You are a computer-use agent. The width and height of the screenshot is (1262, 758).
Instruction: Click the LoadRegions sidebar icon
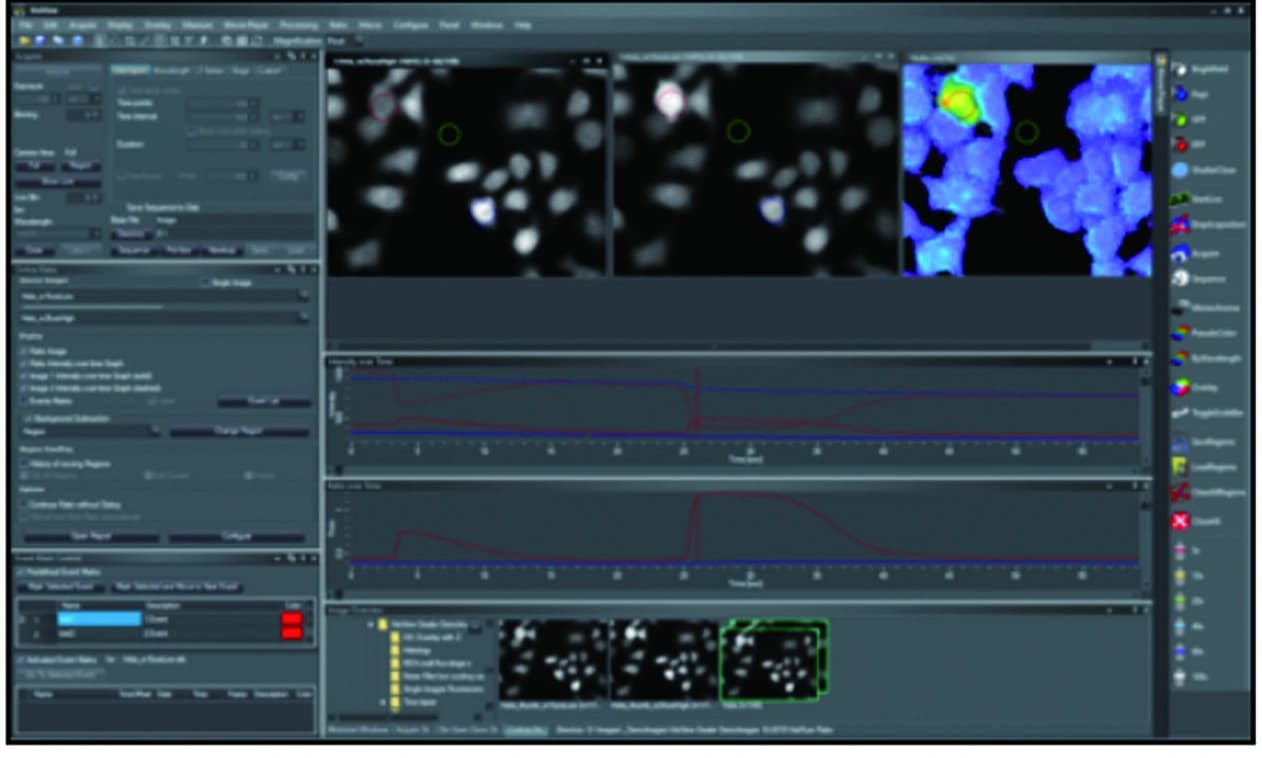1181,467
